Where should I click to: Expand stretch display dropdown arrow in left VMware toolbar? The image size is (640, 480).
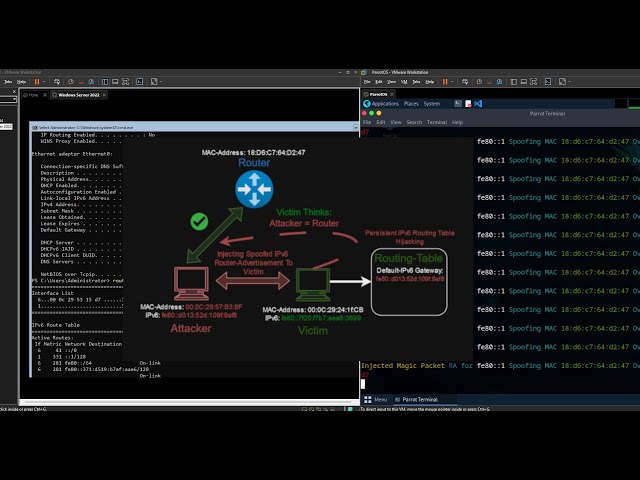161,82
